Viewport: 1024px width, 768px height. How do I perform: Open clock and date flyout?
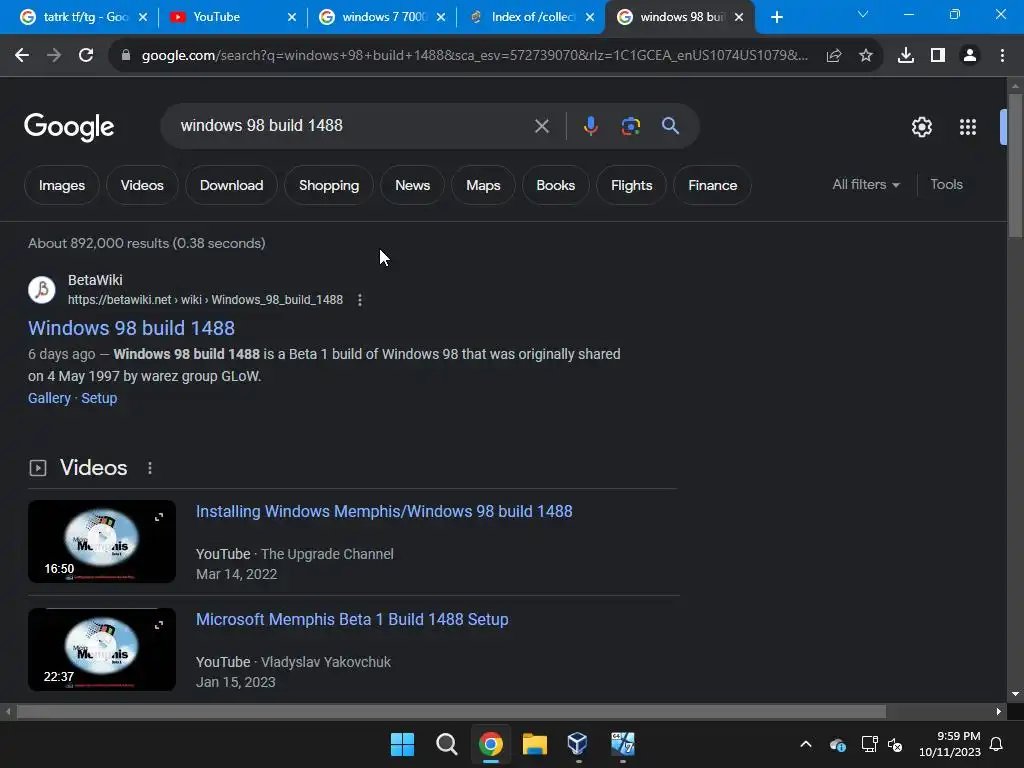pyautogui.click(x=950, y=744)
